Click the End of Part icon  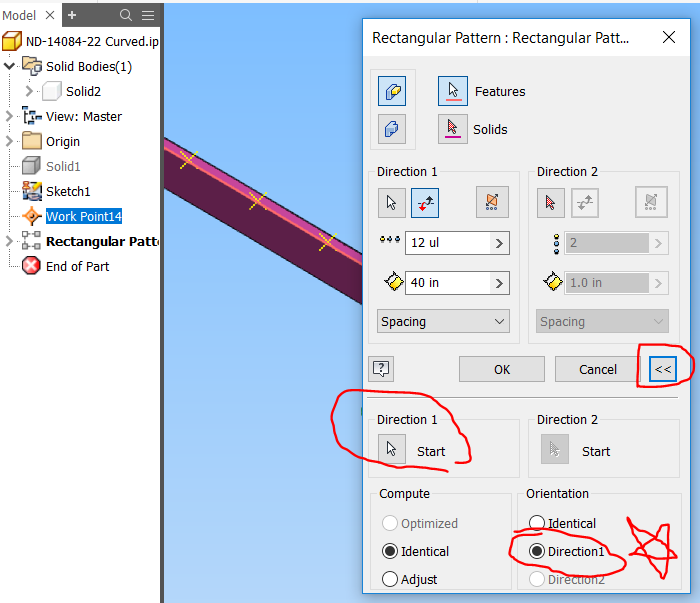31,266
